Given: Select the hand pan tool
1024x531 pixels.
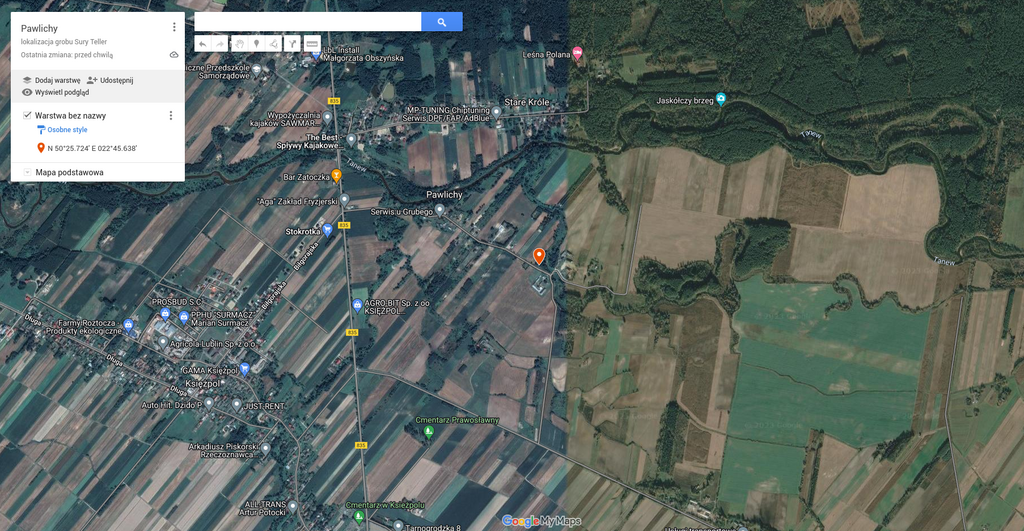Looking at the screenshot, I should [x=239, y=44].
